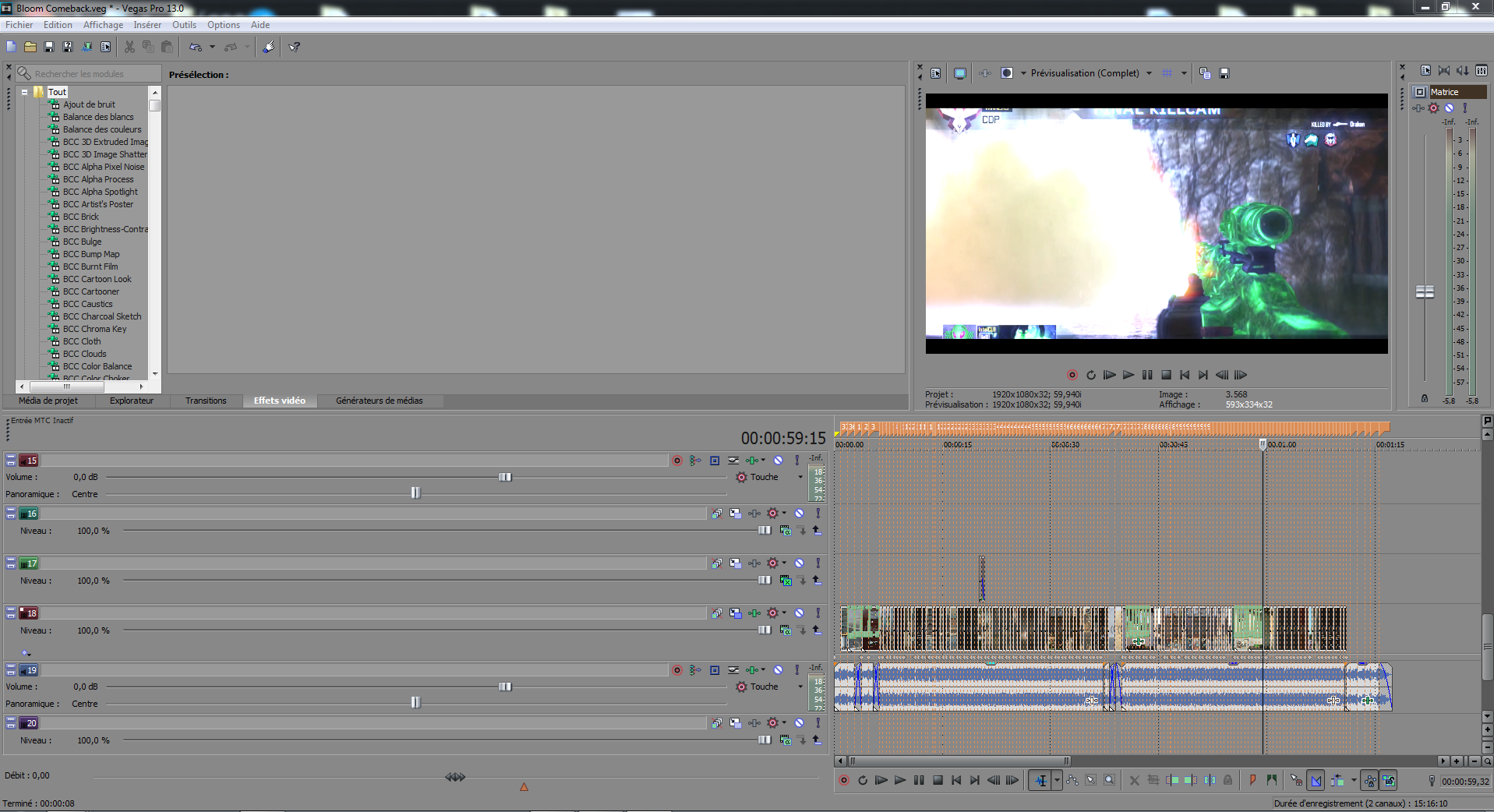The width and height of the screenshot is (1494, 812).
Task: Open track motion on track 16
Action: 735,514
